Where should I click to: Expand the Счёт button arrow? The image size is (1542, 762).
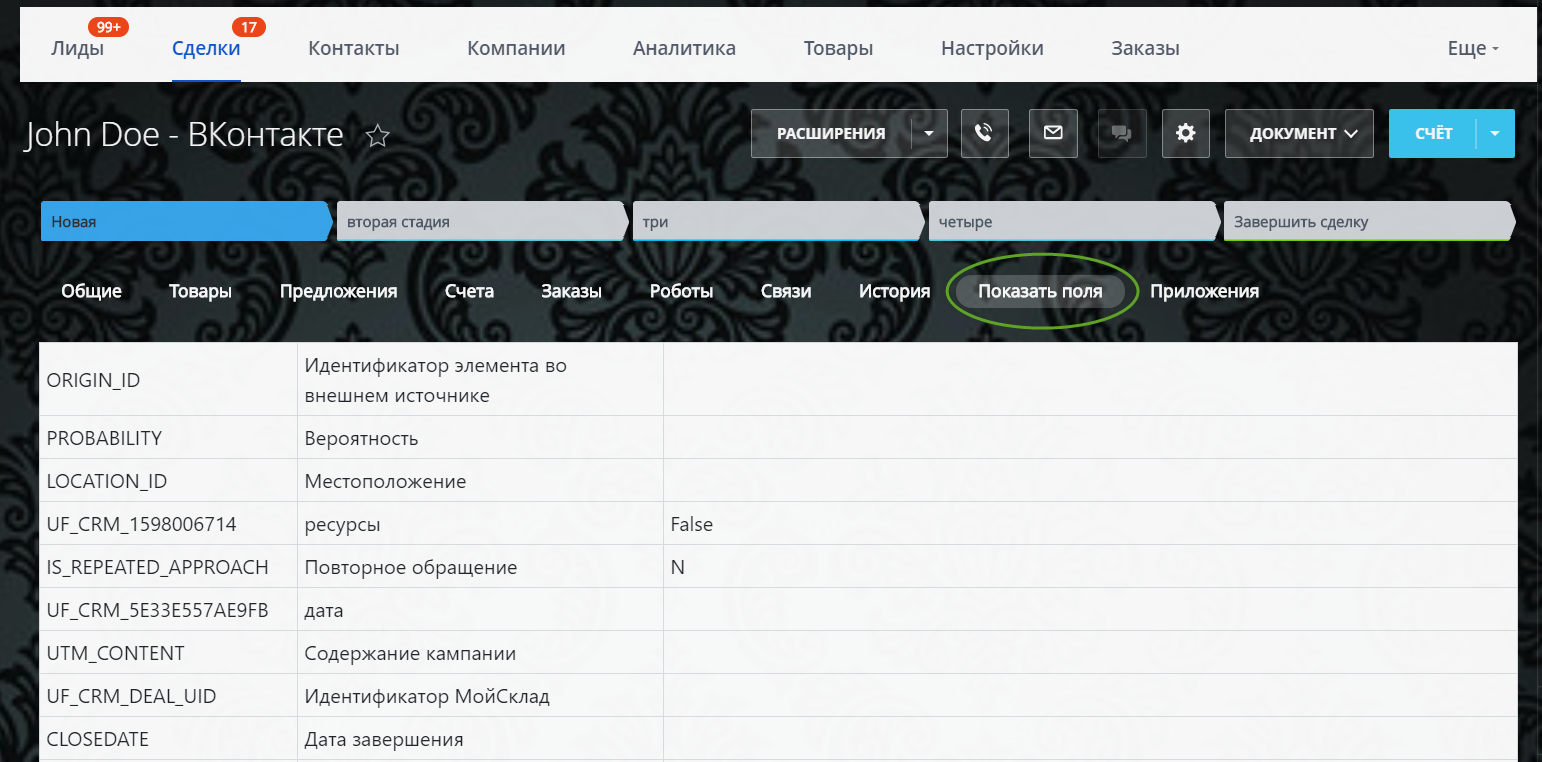(1496, 133)
